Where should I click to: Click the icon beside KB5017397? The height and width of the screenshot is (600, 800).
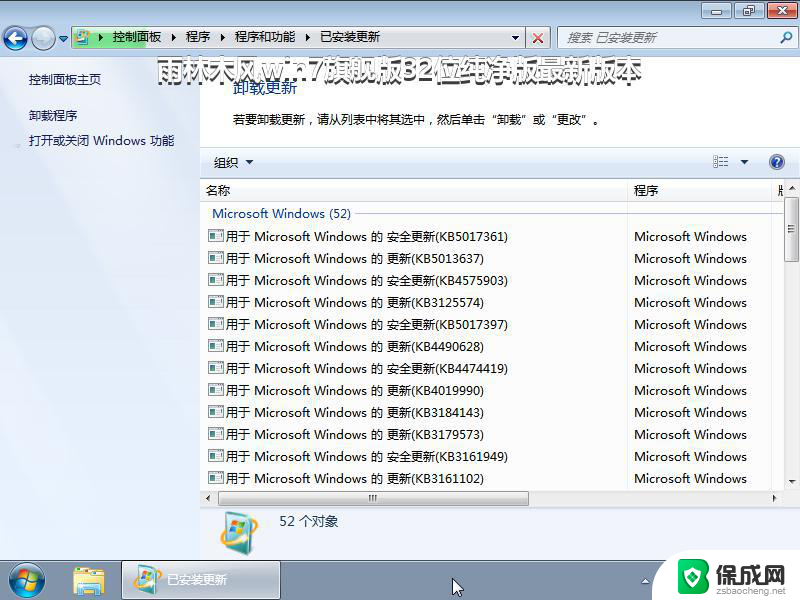click(216, 323)
